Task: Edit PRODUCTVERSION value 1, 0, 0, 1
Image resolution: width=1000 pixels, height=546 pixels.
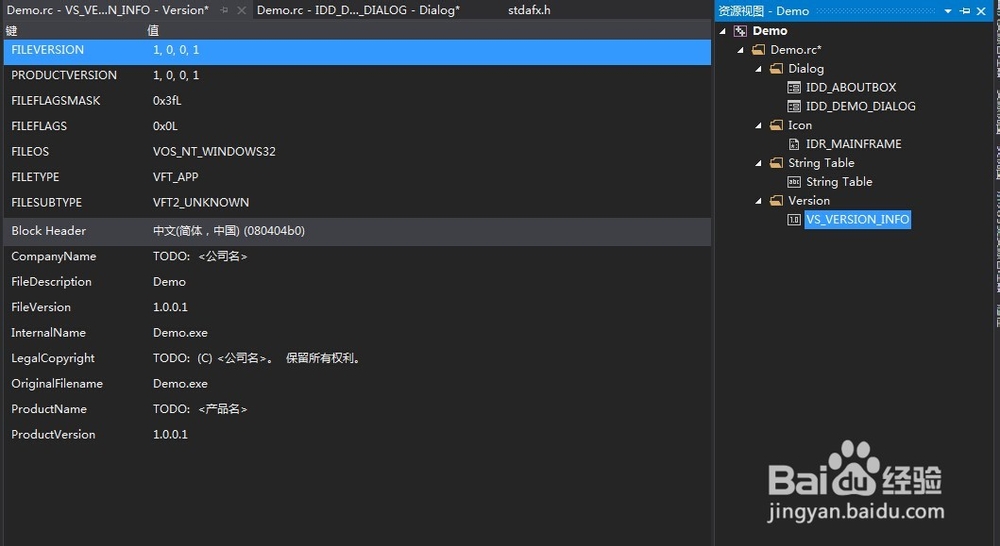Action: pos(176,75)
